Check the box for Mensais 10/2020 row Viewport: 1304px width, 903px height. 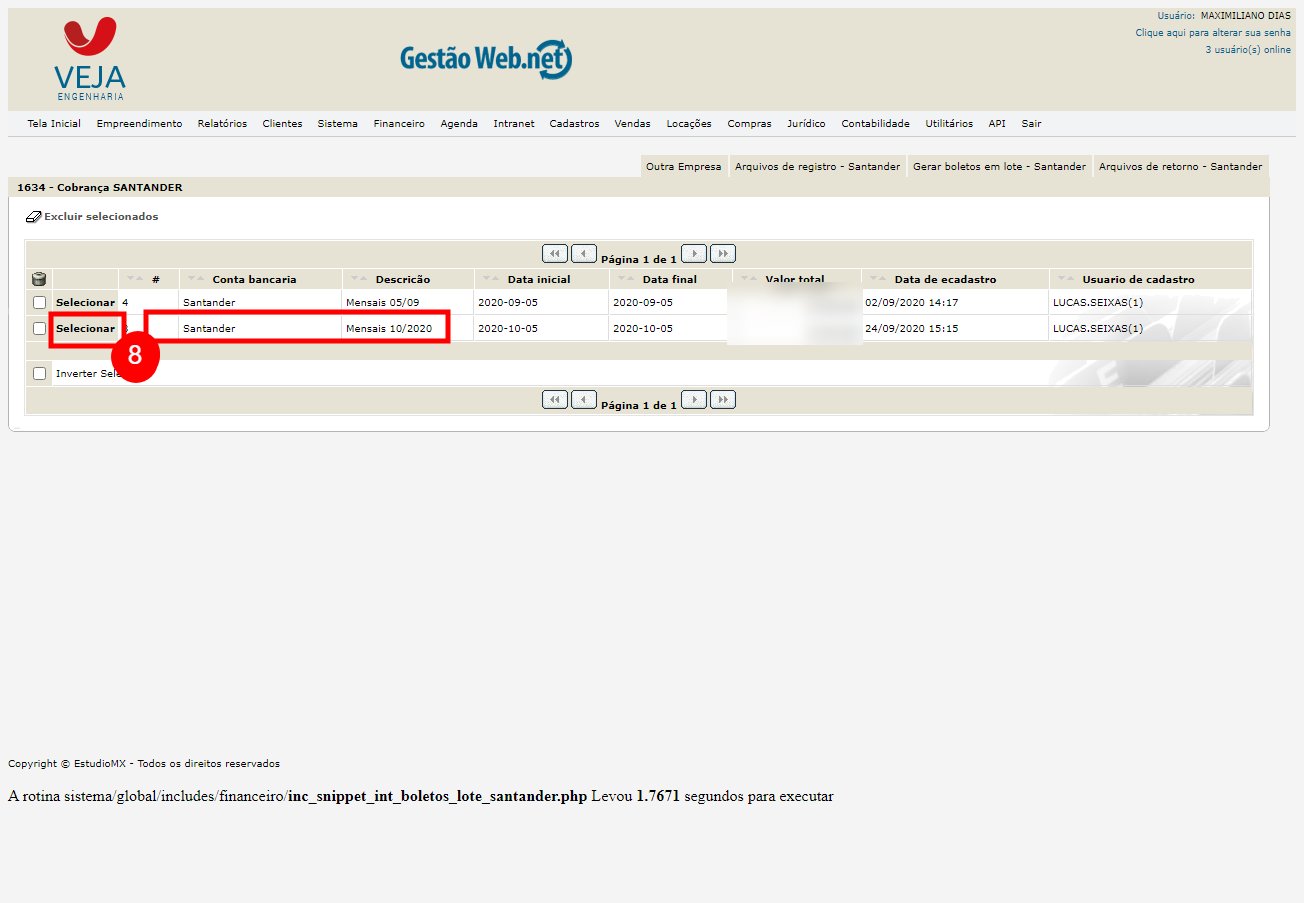[39, 328]
